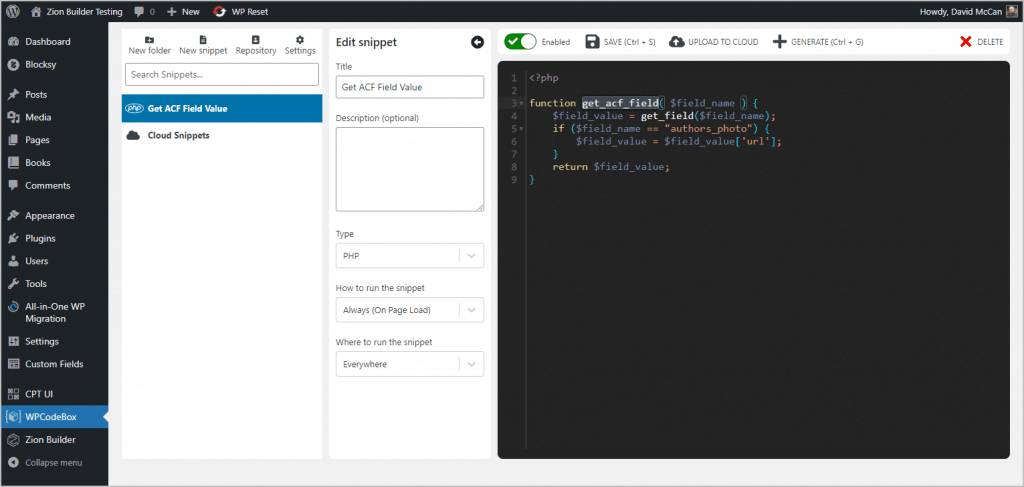Open Appearance menu item
Image resolution: width=1024 pixels, height=487 pixels.
(54, 215)
